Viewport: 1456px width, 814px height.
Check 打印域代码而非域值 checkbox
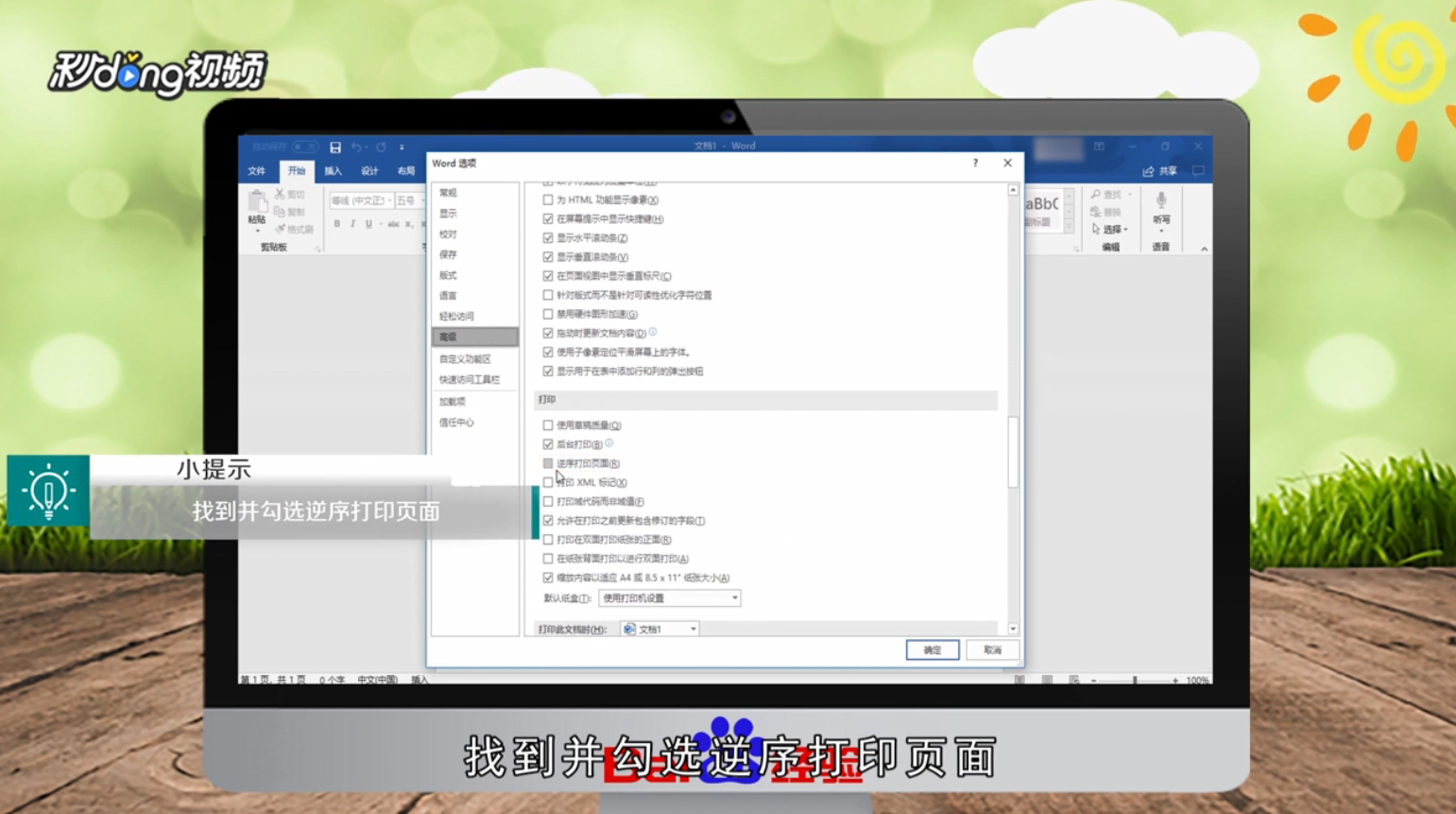pyautogui.click(x=548, y=502)
